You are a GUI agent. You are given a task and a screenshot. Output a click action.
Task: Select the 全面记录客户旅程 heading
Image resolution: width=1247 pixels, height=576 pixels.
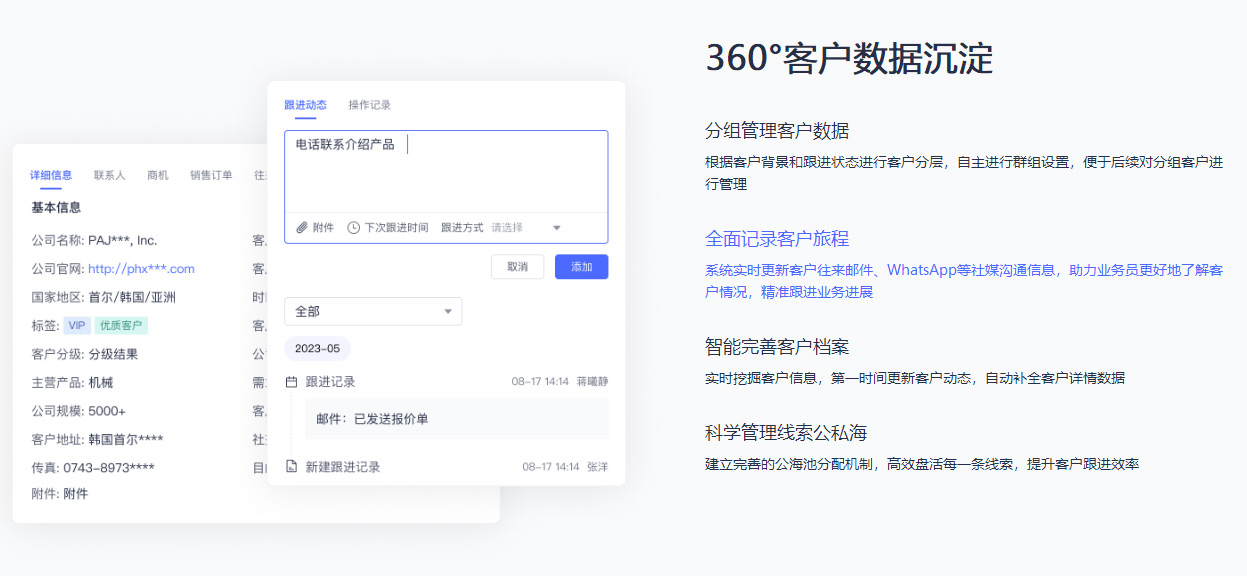(x=777, y=239)
